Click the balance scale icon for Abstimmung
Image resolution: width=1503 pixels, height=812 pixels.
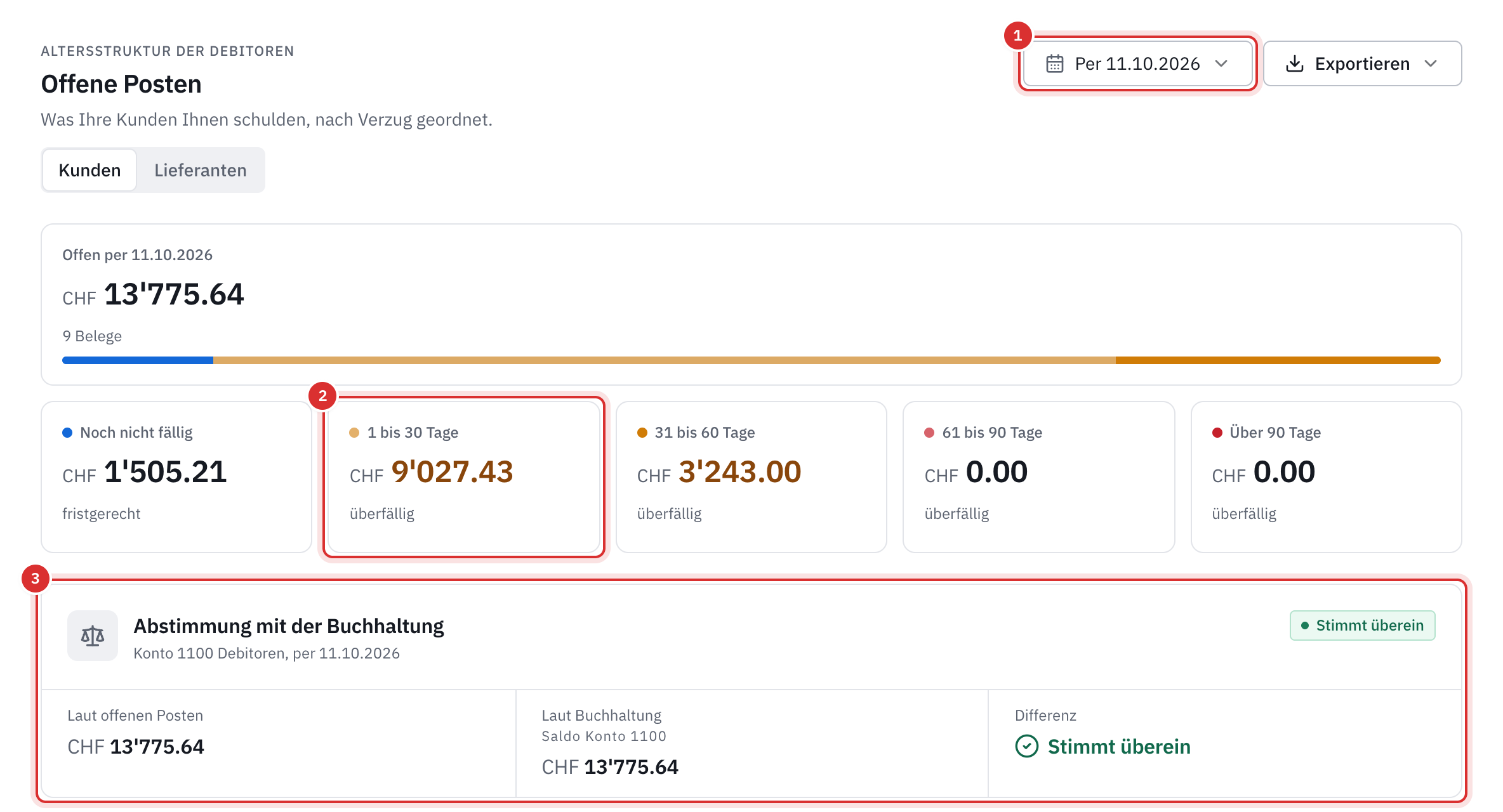click(x=93, y=636)
